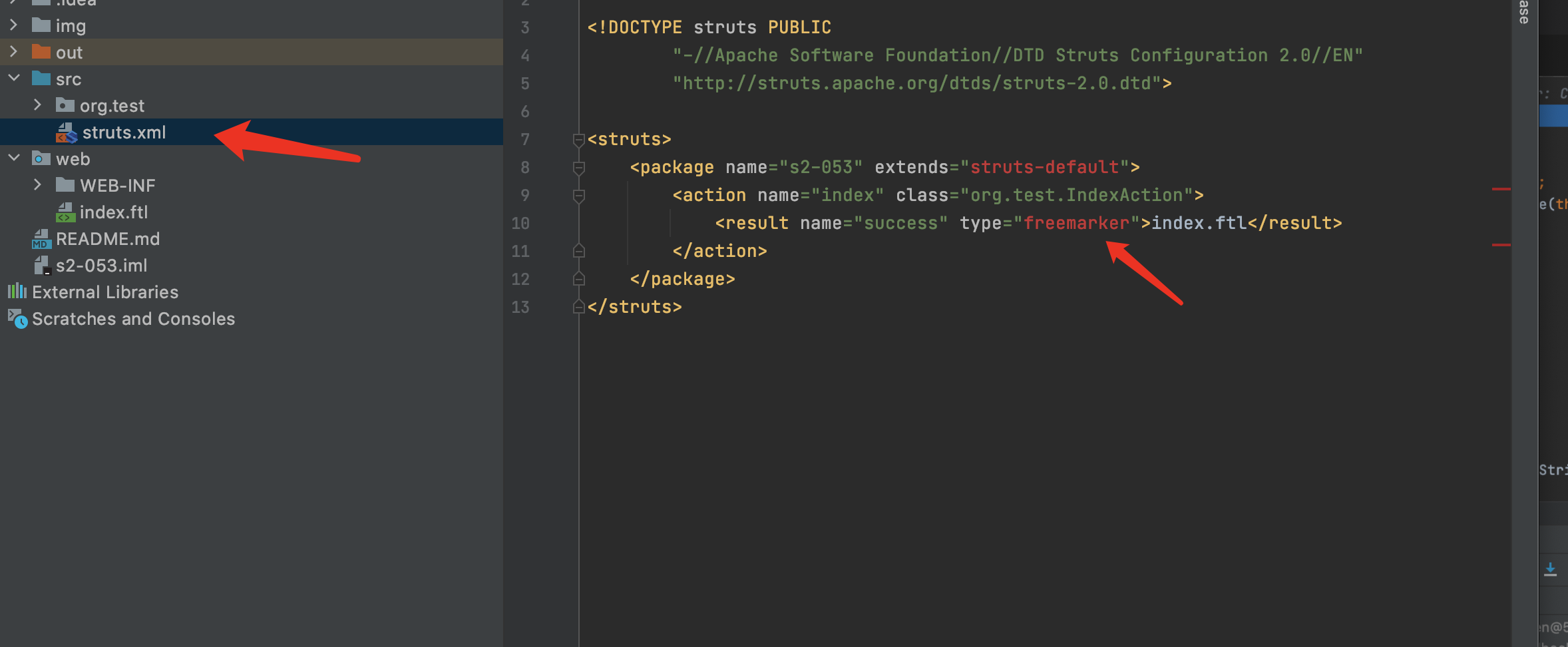1568x647 pixels.
Task: Click the External Libraries icon
Action: 17,292
